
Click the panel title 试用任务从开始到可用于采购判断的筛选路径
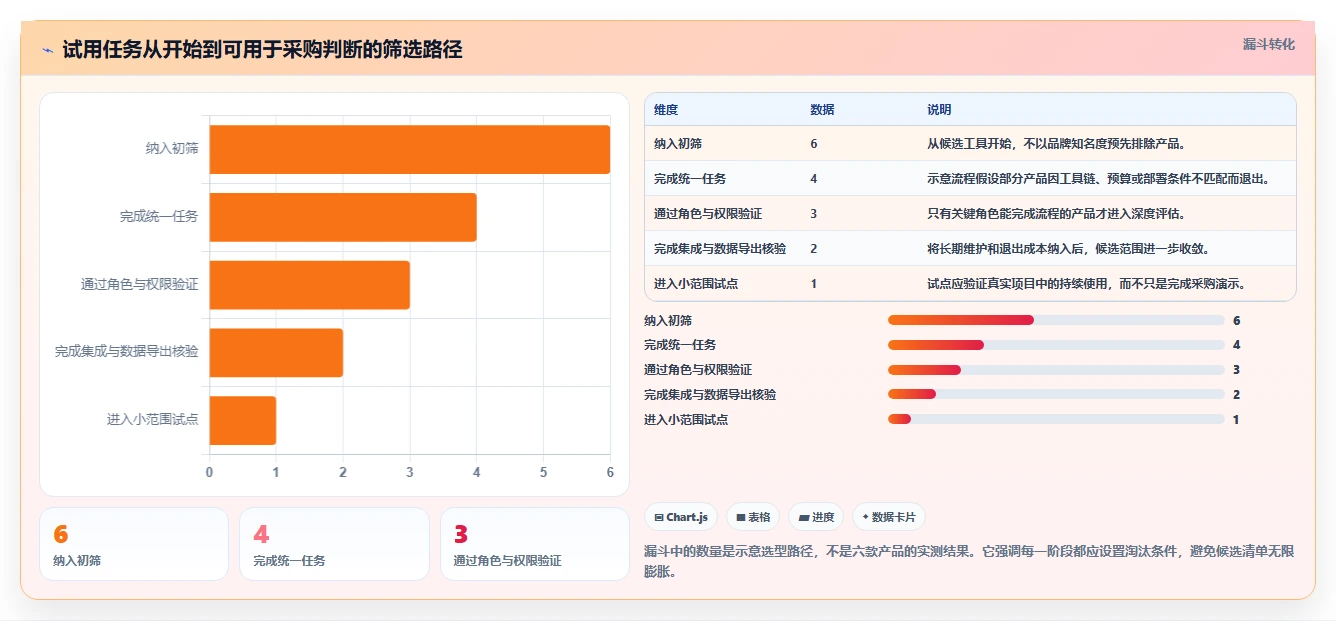click(x=262, y=50)
